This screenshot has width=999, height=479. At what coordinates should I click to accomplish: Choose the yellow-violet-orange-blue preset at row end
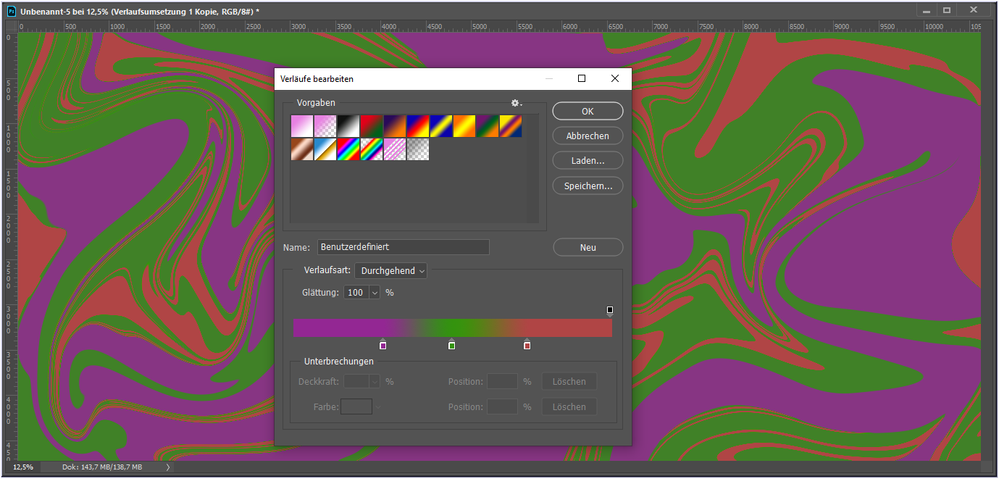pyautogui.click(x=511, y=126)
